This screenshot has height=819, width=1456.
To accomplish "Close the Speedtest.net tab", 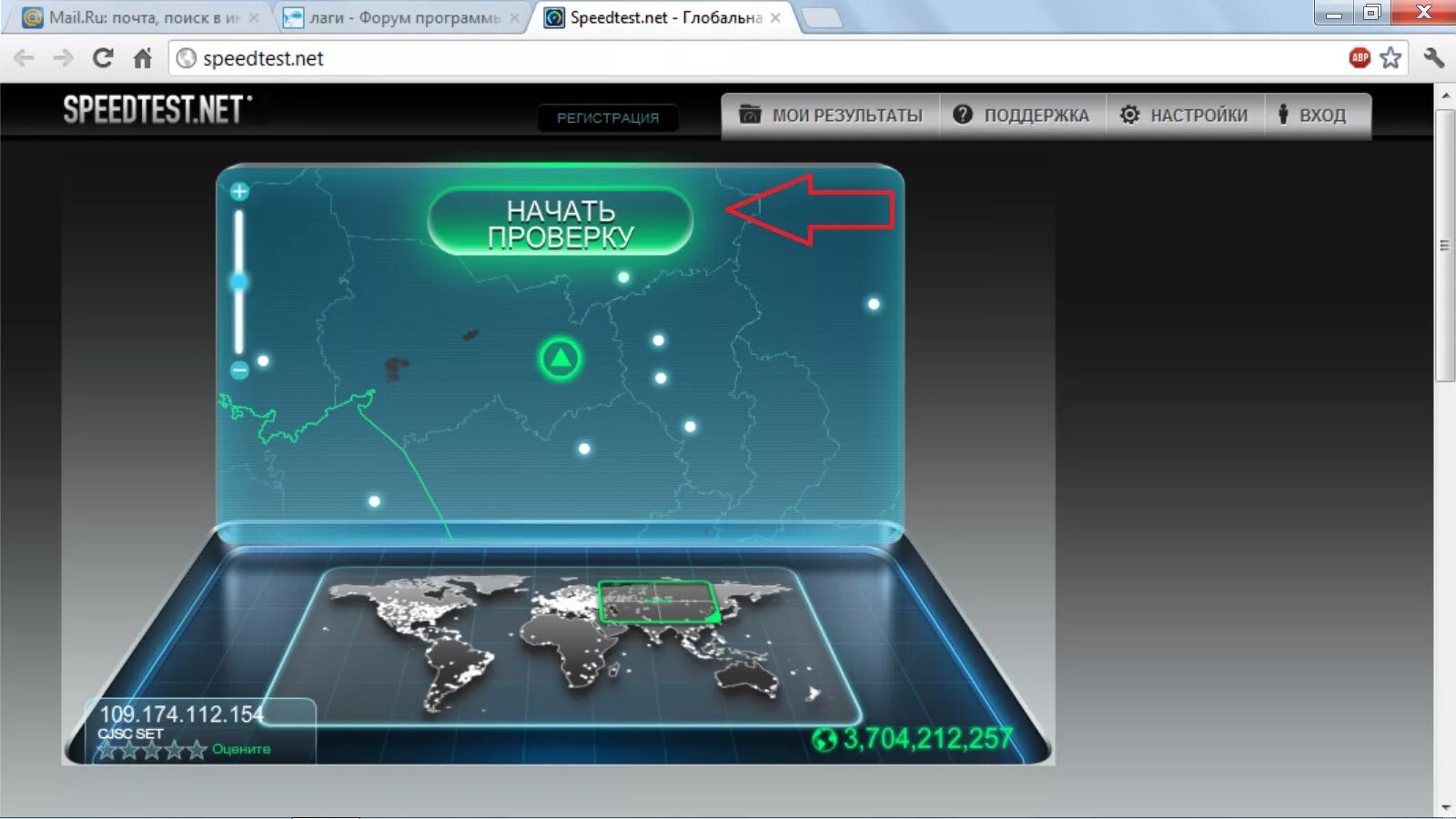I will [x=775, y=17].
